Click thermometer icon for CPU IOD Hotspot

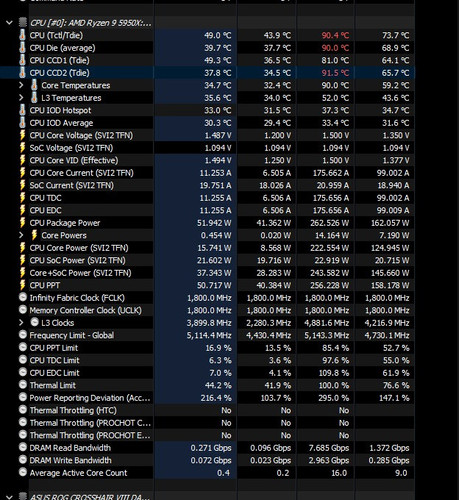[x=22, y=110]
